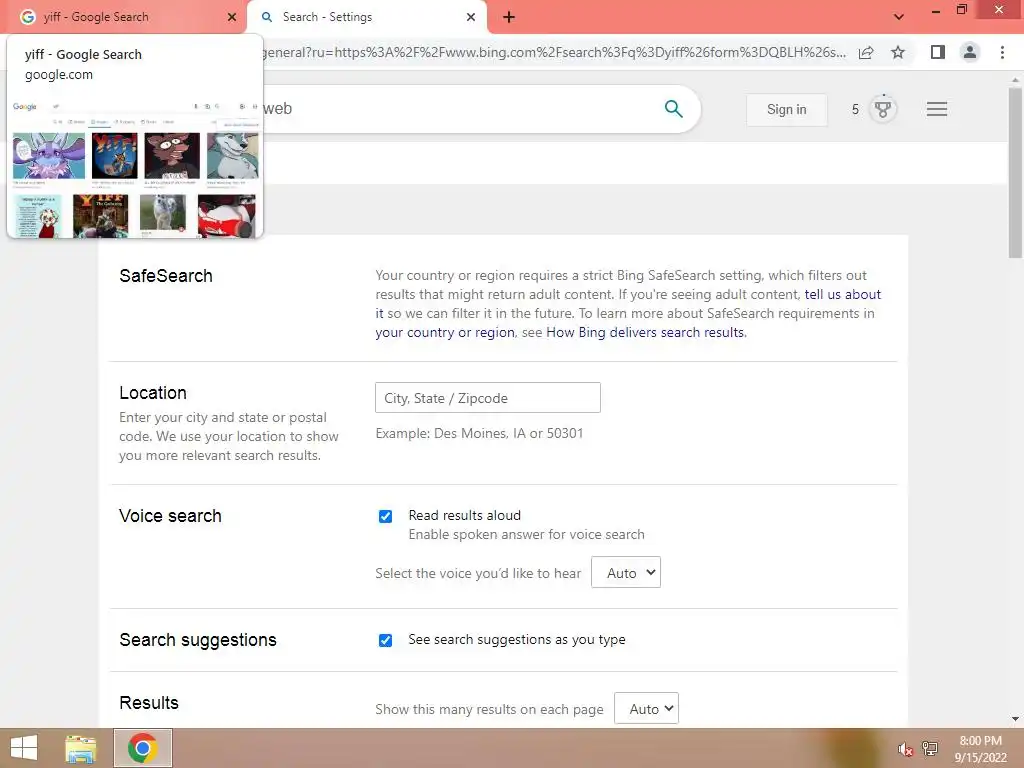This screenshot has width=1024, height=768.
Task: Click the Voice search heading
Action: 170,516
